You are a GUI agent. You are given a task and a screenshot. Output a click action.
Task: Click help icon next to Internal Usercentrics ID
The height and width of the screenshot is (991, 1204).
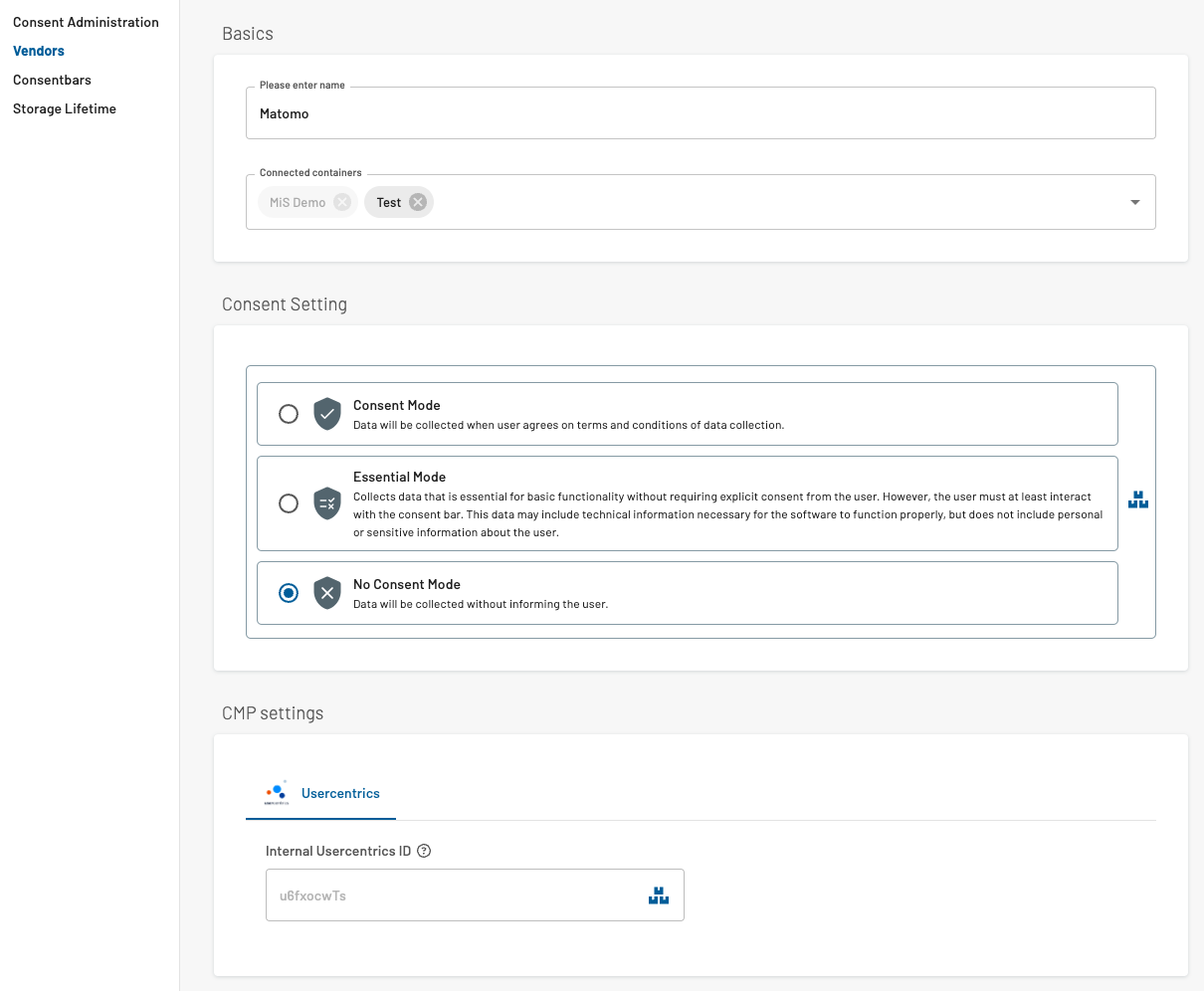pyautogui.click(x=424, y=851)
